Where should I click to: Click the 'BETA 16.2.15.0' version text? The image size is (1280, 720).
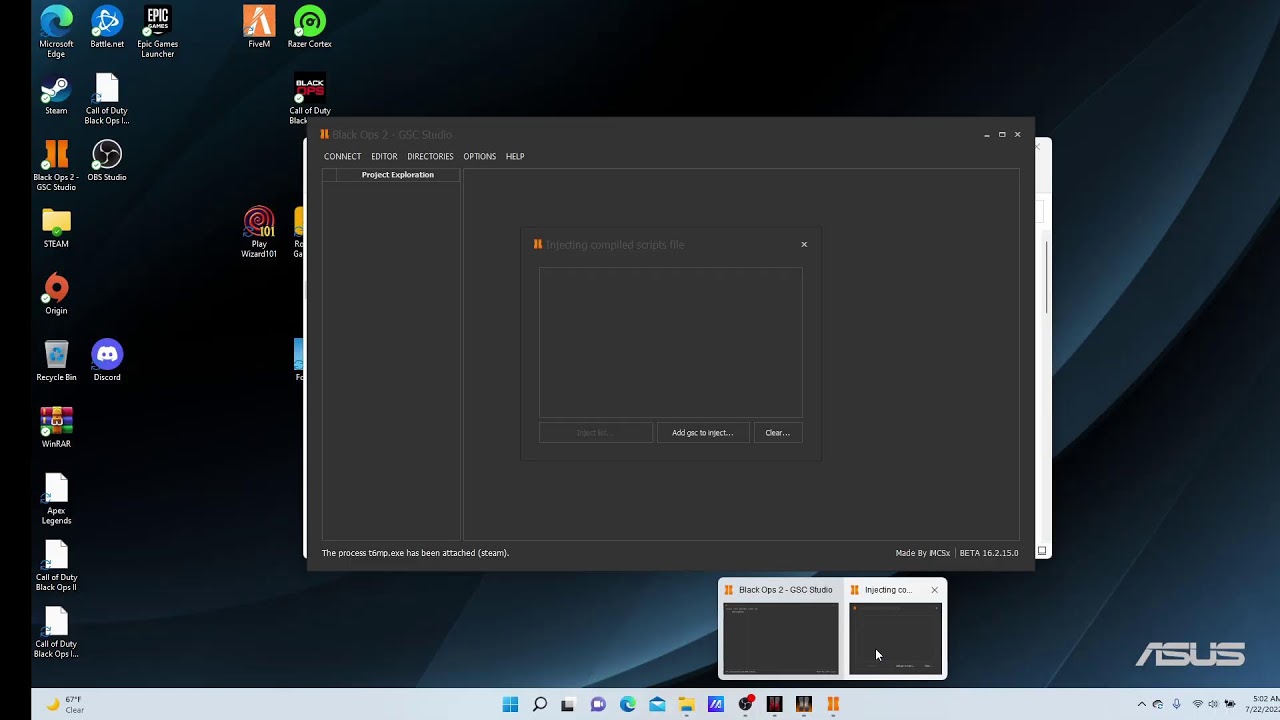(989, 553)
